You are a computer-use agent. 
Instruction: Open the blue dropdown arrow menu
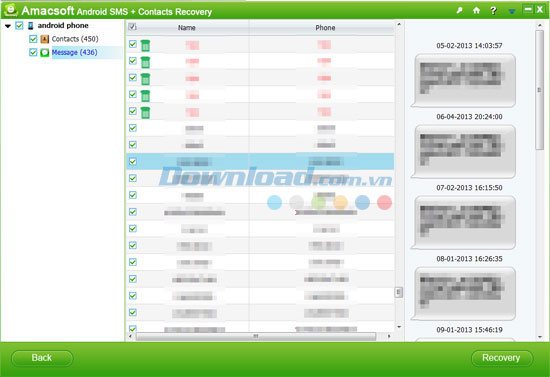[512, 12]
